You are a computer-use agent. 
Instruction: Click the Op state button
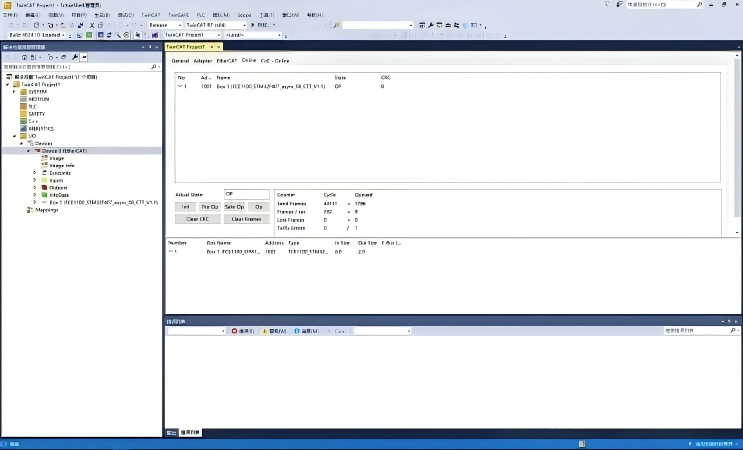(259, 207)
